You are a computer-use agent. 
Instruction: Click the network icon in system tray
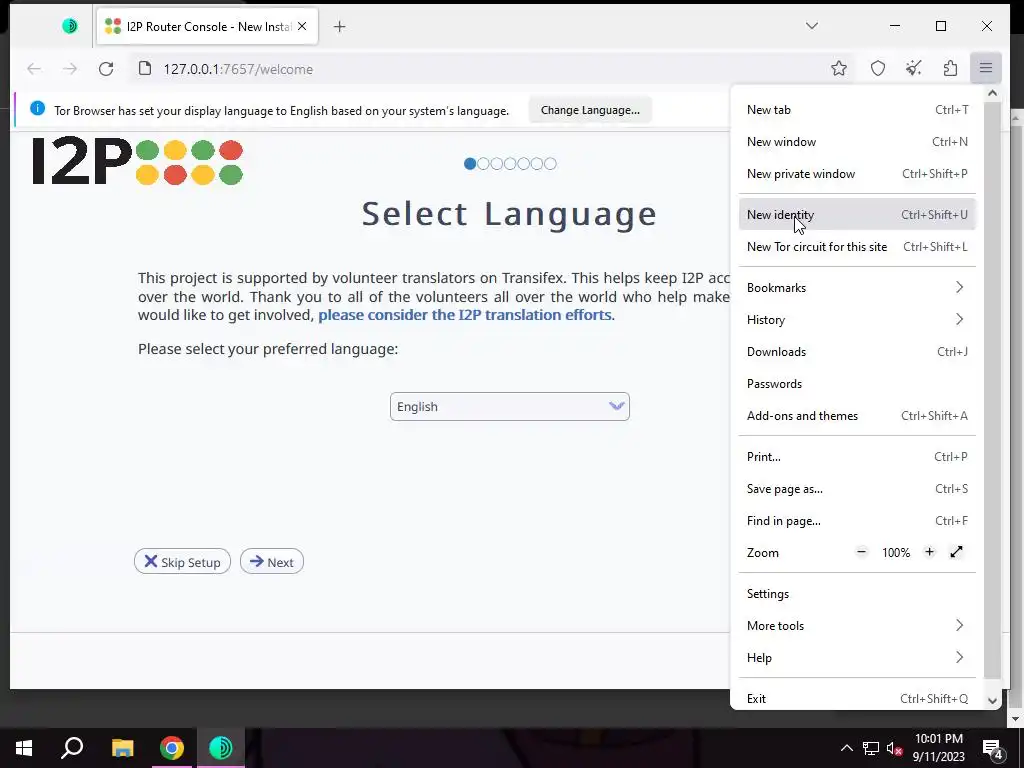click(x=871, y=748)
